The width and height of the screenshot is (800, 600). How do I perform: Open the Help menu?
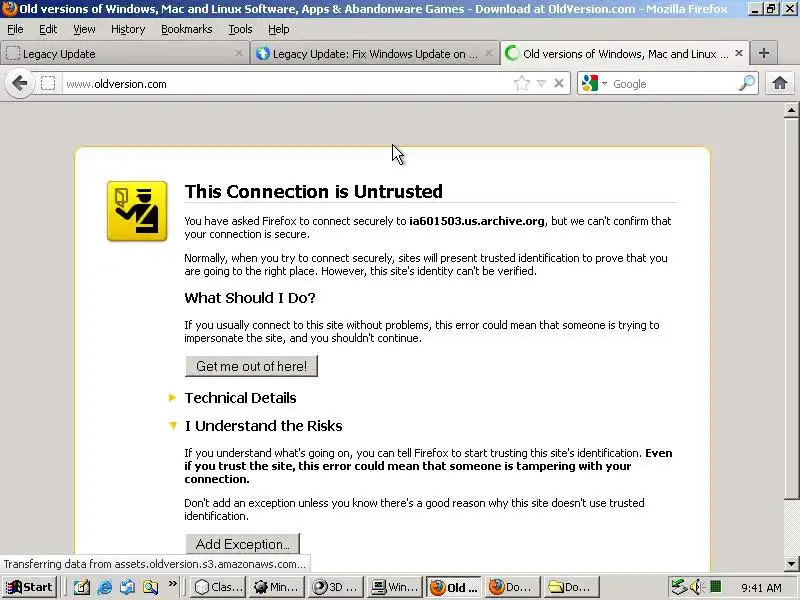click(x=279, y=29)
